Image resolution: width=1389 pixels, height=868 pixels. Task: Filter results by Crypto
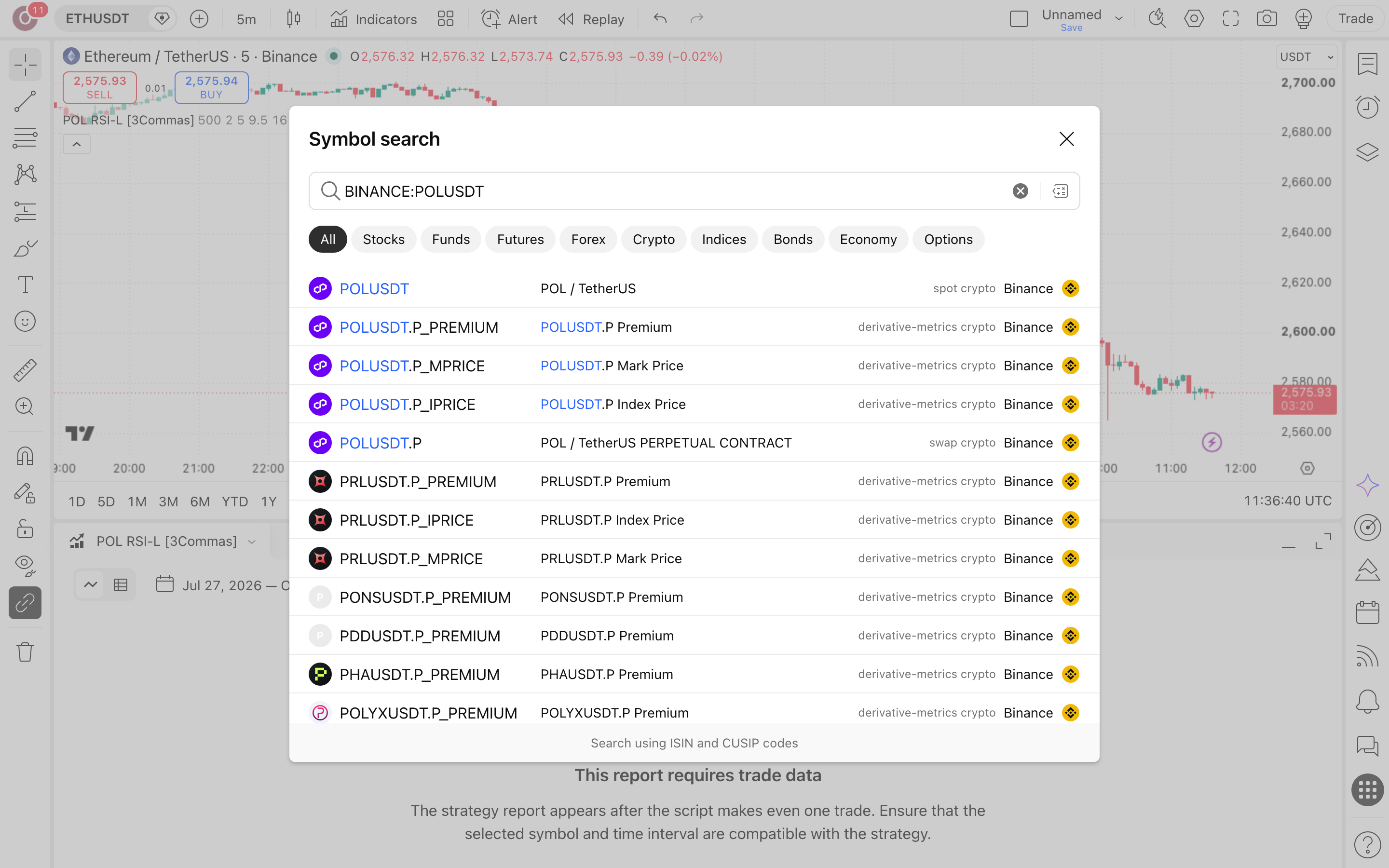pyautogui.click(x=653, y=239)
